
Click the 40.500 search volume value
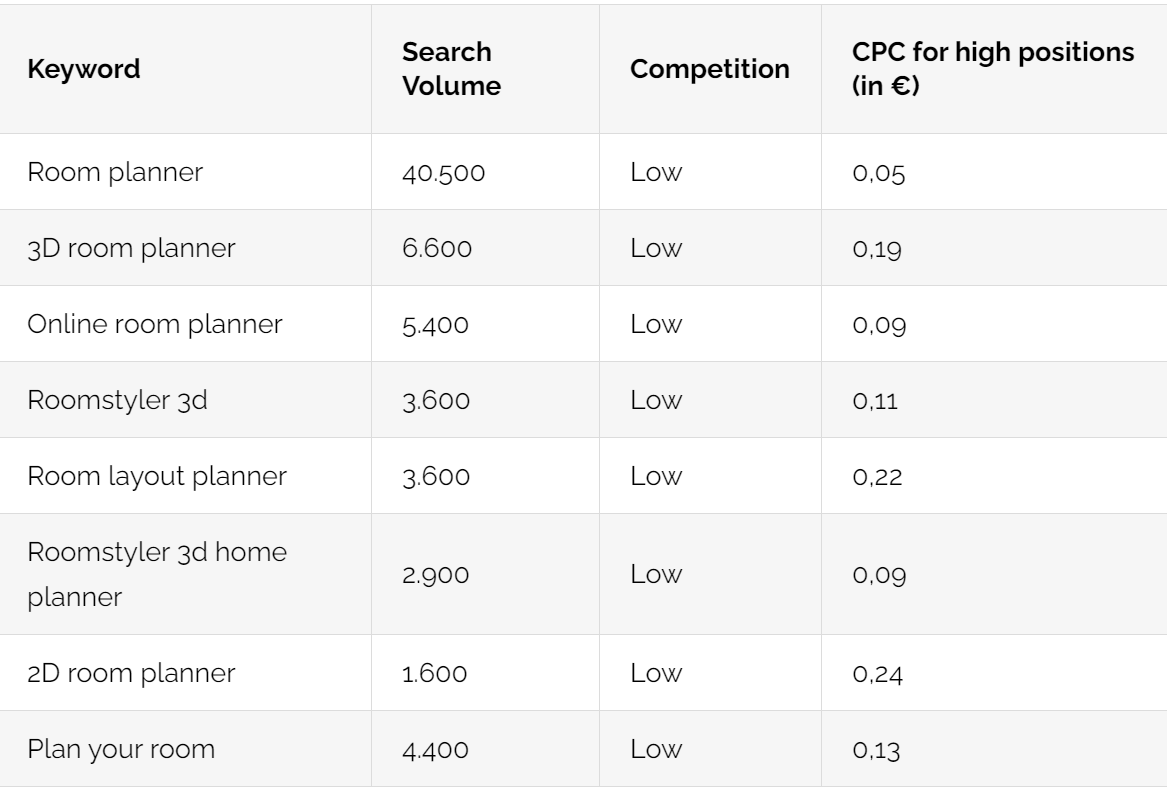[x=444, y=173]
